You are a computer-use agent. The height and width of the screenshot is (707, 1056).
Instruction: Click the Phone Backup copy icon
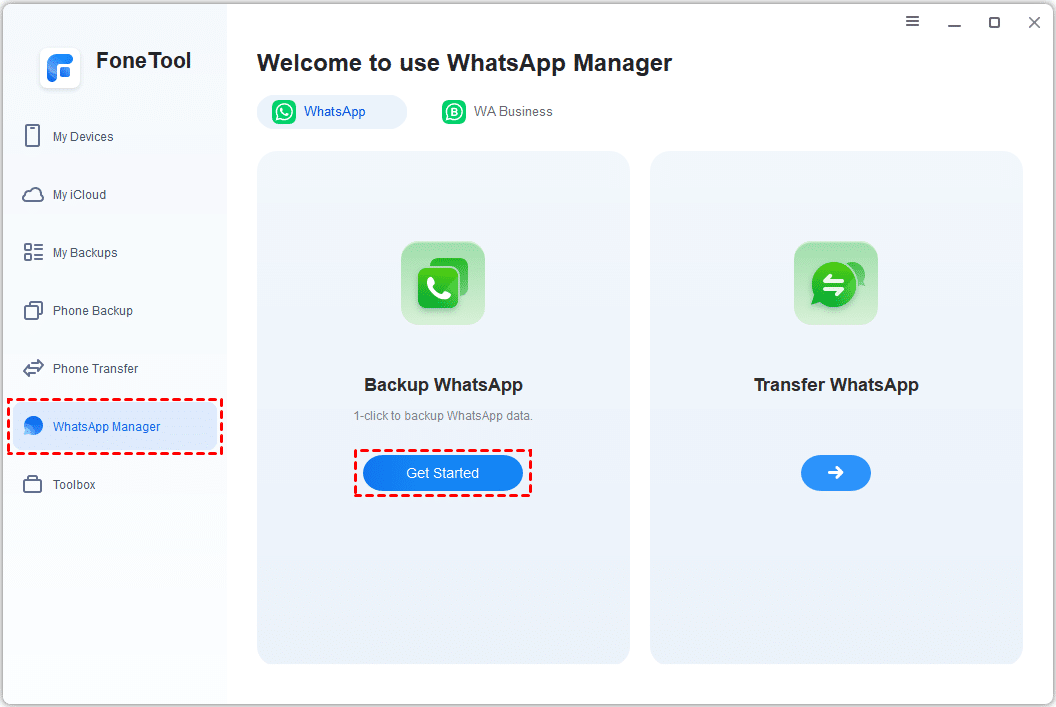click(33, 310)
